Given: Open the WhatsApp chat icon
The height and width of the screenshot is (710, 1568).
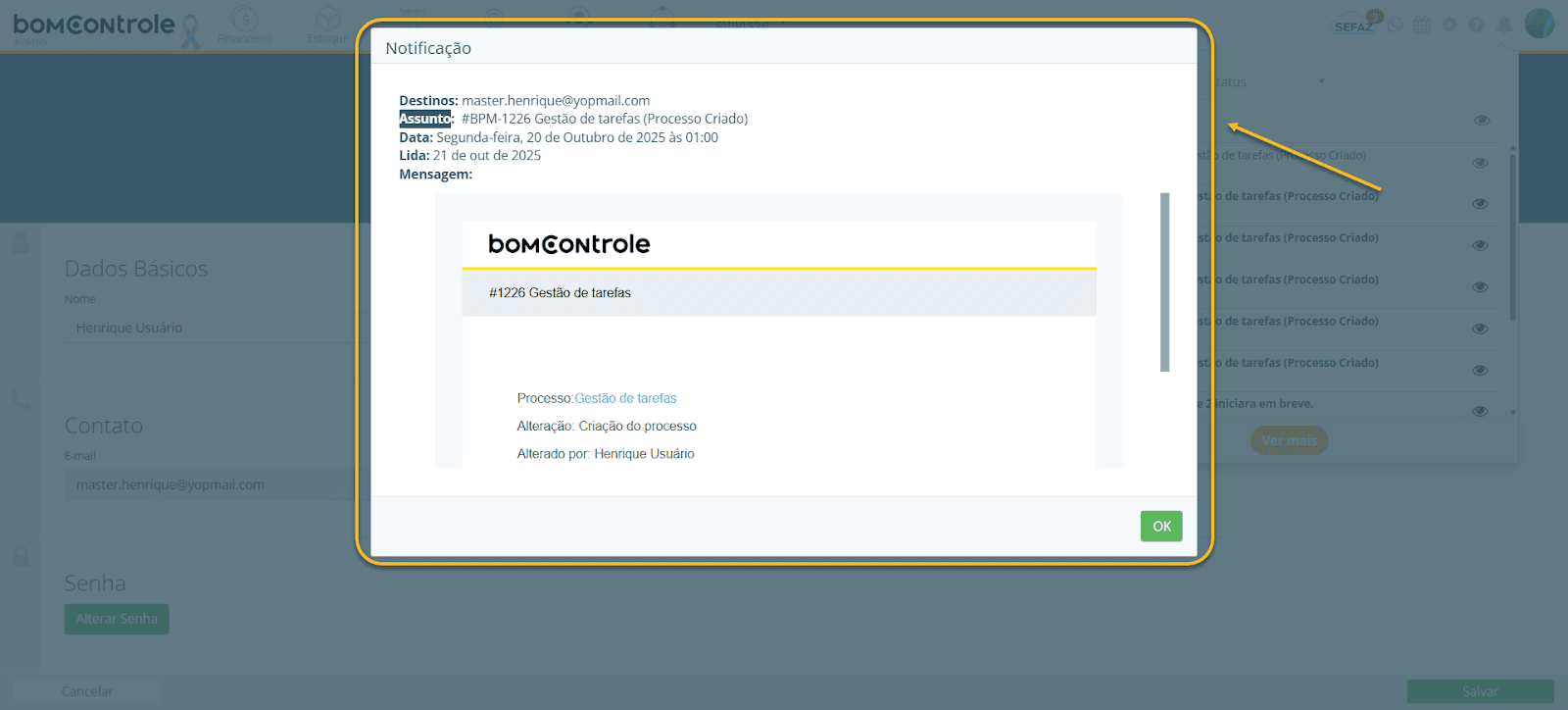Looking at the screenshot, I should [1395, 25].
